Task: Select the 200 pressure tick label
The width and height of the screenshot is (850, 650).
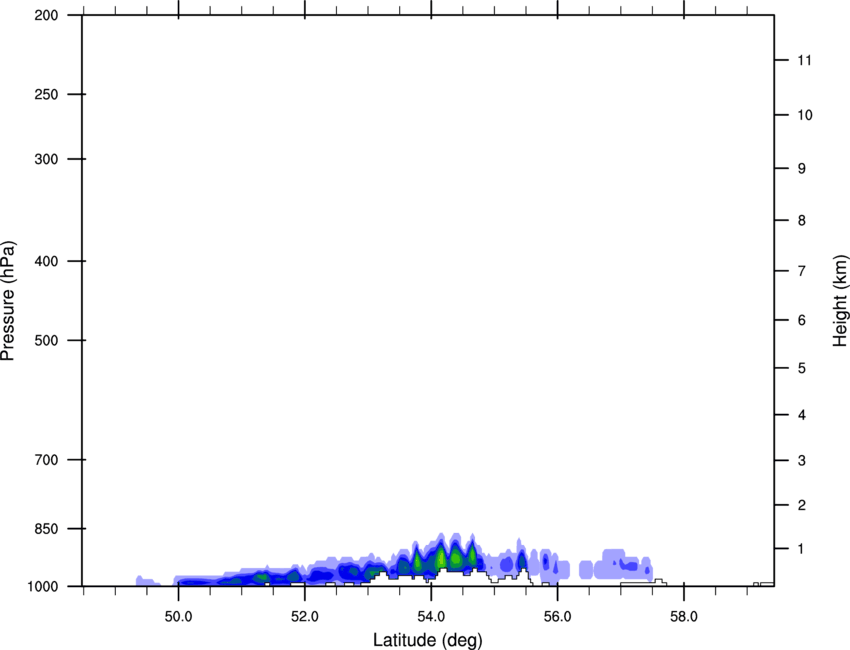Action: (46, 16)
